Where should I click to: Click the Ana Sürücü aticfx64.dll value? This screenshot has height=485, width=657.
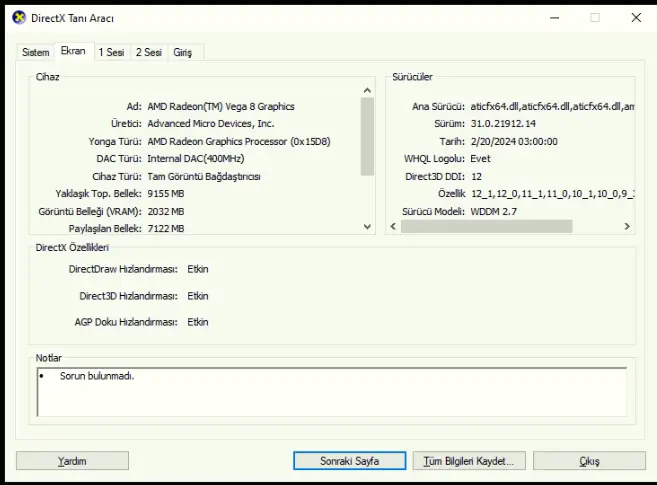[x=552, y=106]
